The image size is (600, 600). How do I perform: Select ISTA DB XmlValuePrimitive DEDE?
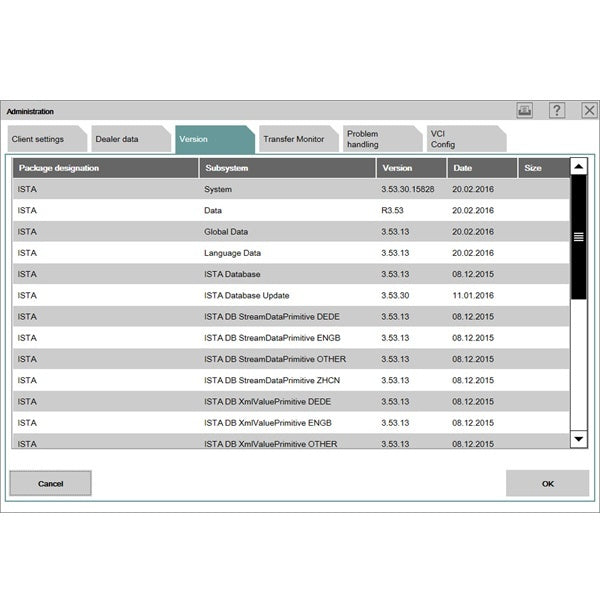[267, 402]
